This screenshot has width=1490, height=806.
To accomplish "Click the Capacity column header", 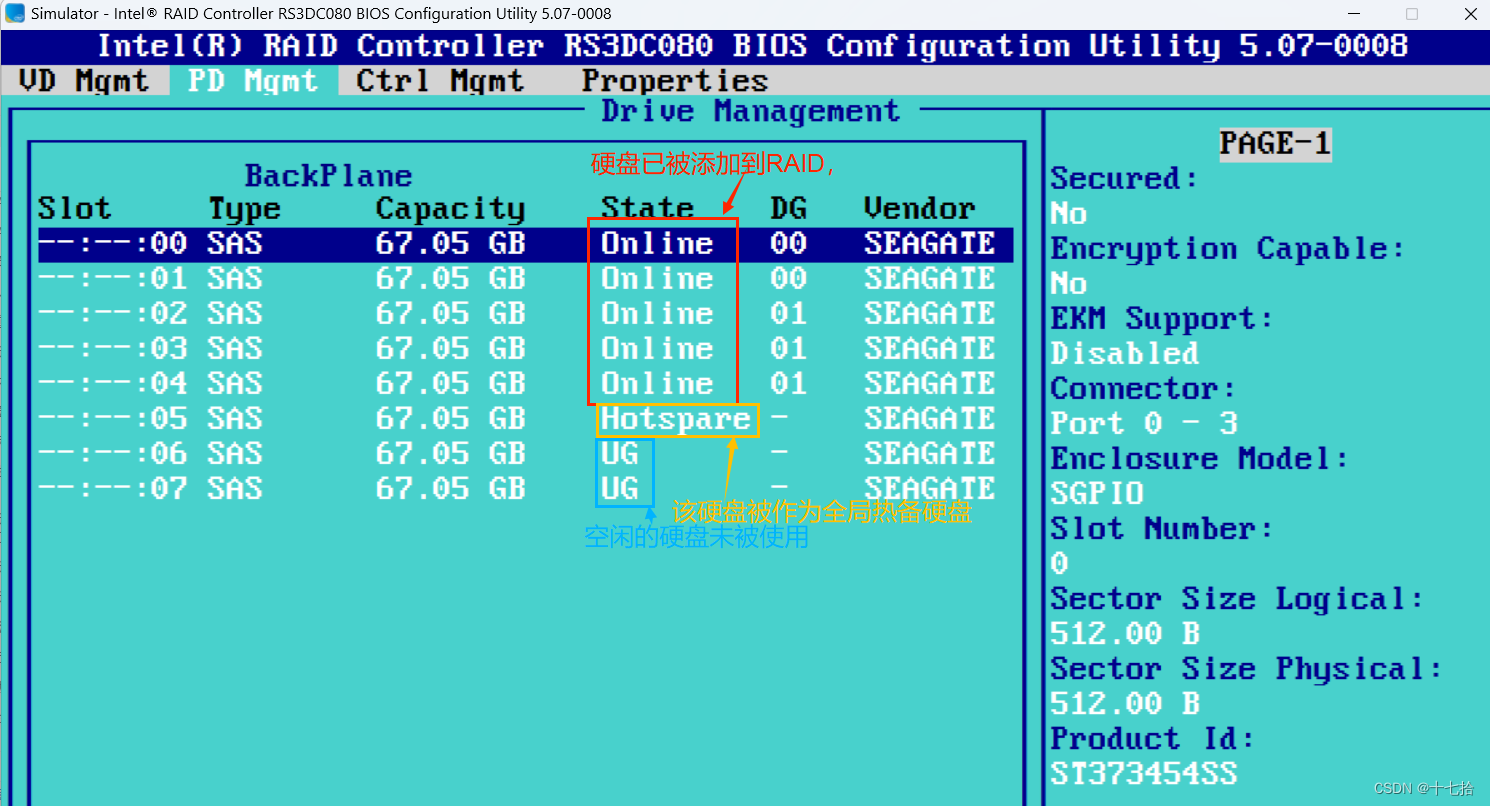I will point(450,210).
